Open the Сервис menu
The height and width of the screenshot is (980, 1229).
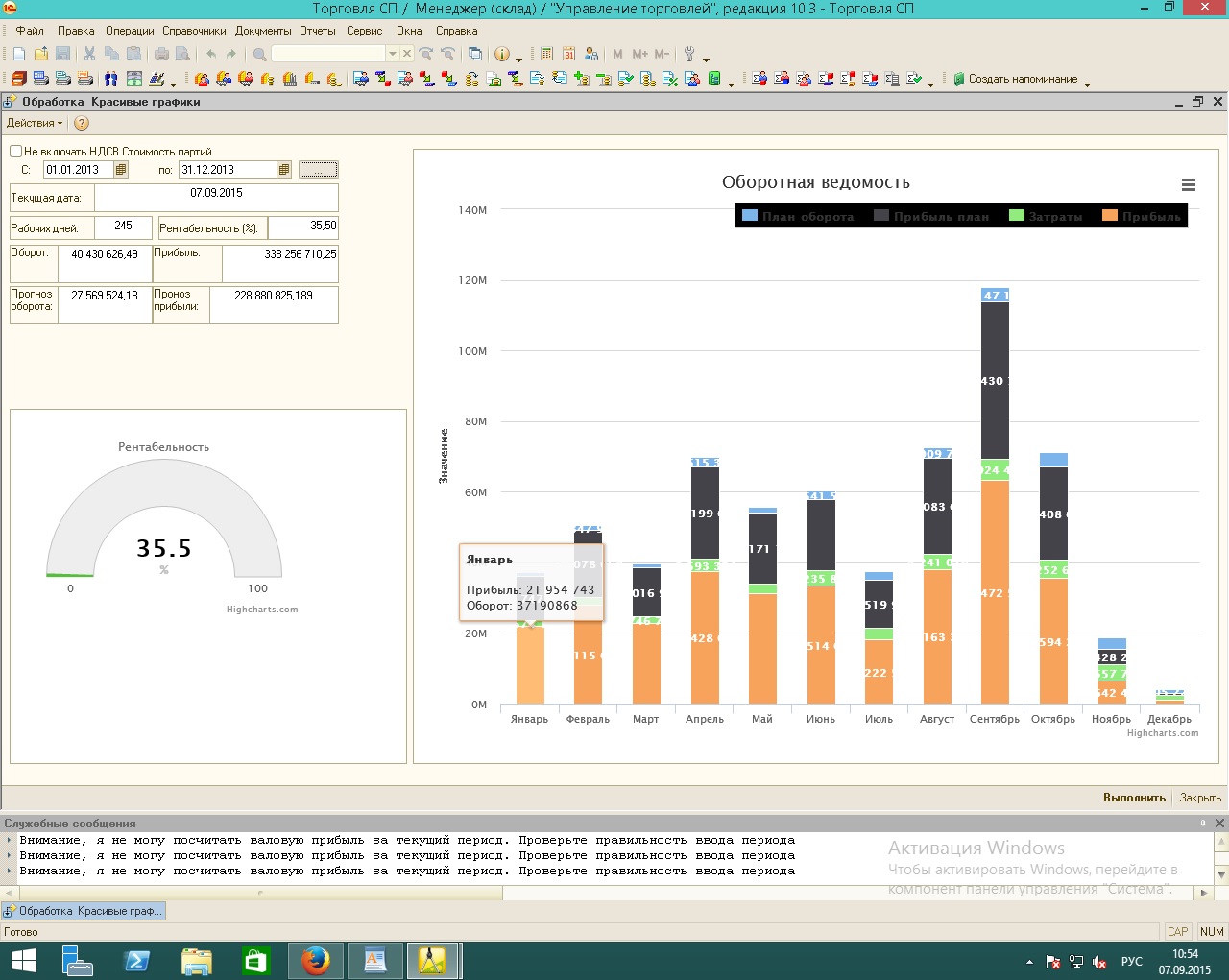pos(365,31)
